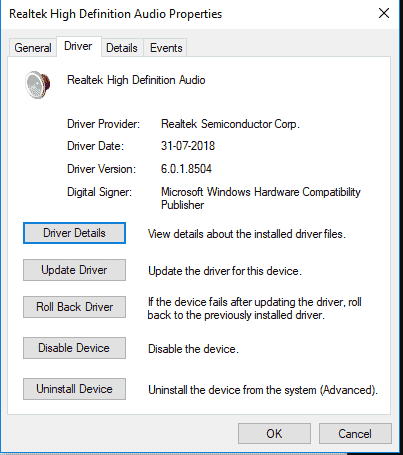Screen dimensions: 403x455
Task: Go to the Events tab
Action: (x=166, y=48)
